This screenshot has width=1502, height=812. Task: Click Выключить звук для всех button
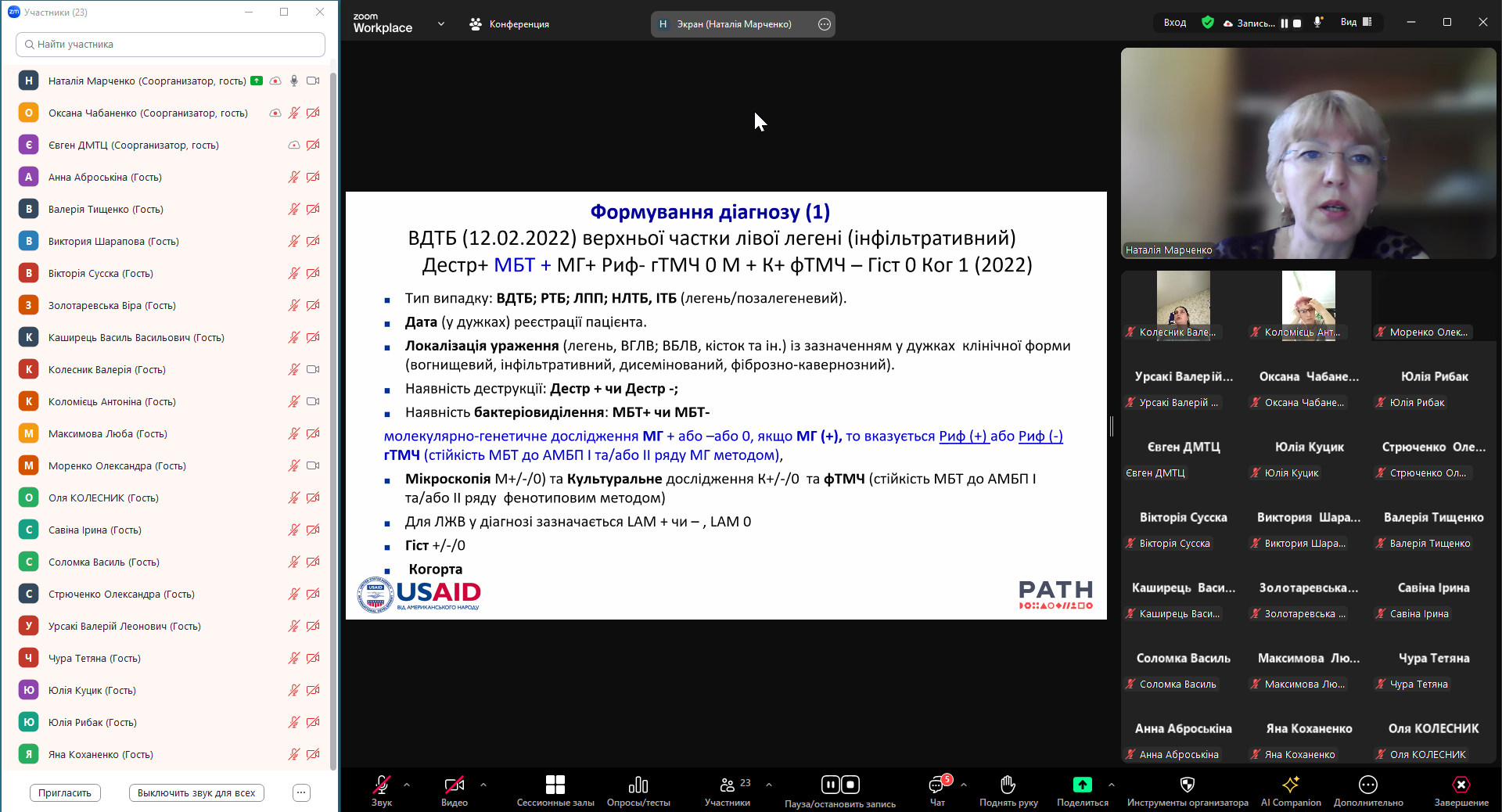[x=196, y=792]
